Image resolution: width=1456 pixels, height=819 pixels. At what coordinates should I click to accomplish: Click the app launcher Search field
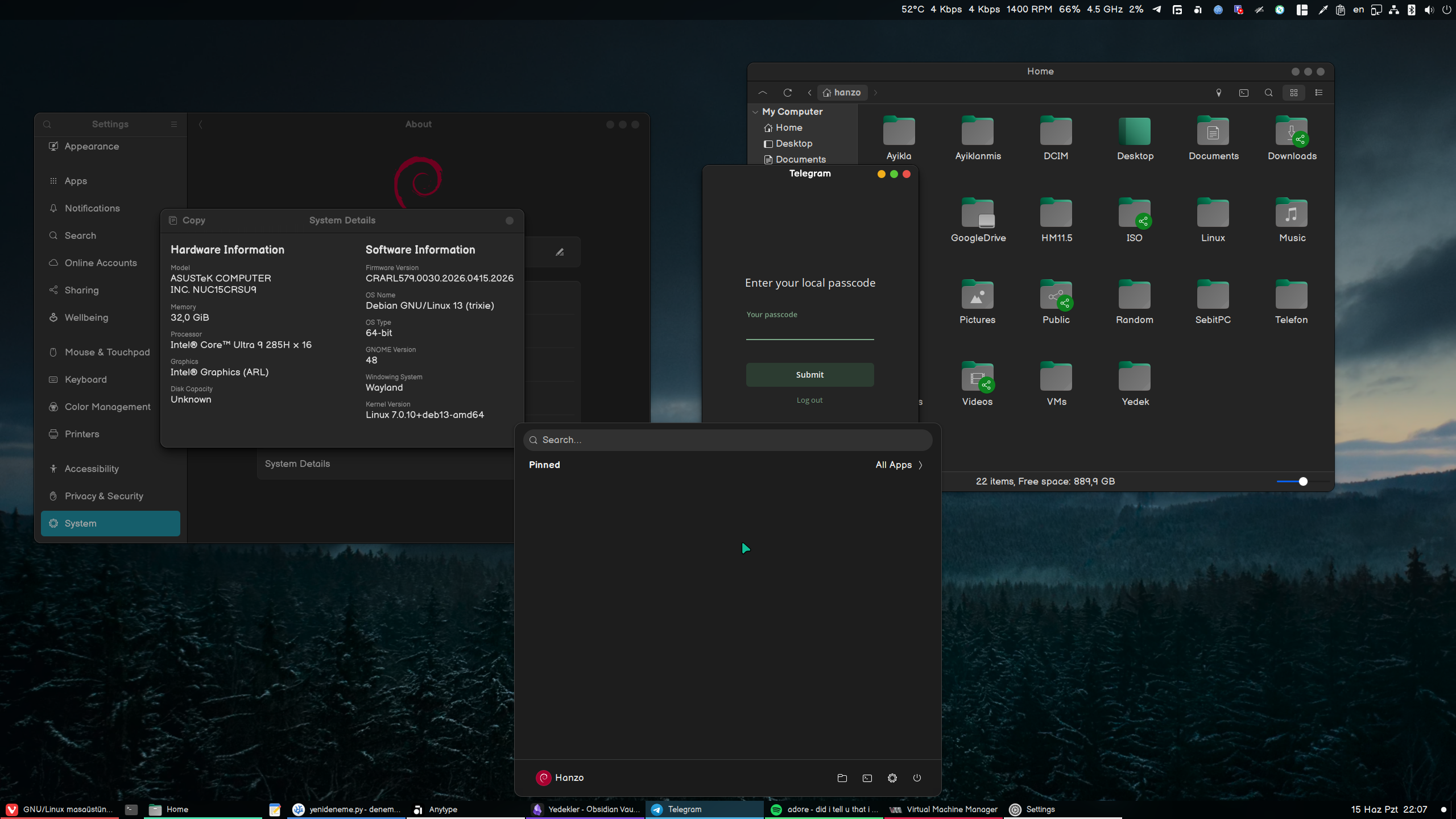click(727, 440)
